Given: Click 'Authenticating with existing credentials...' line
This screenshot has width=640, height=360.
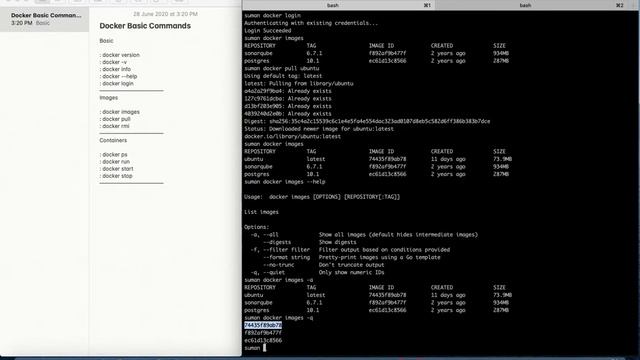Looking at the screenshot, I should [311, 23].
